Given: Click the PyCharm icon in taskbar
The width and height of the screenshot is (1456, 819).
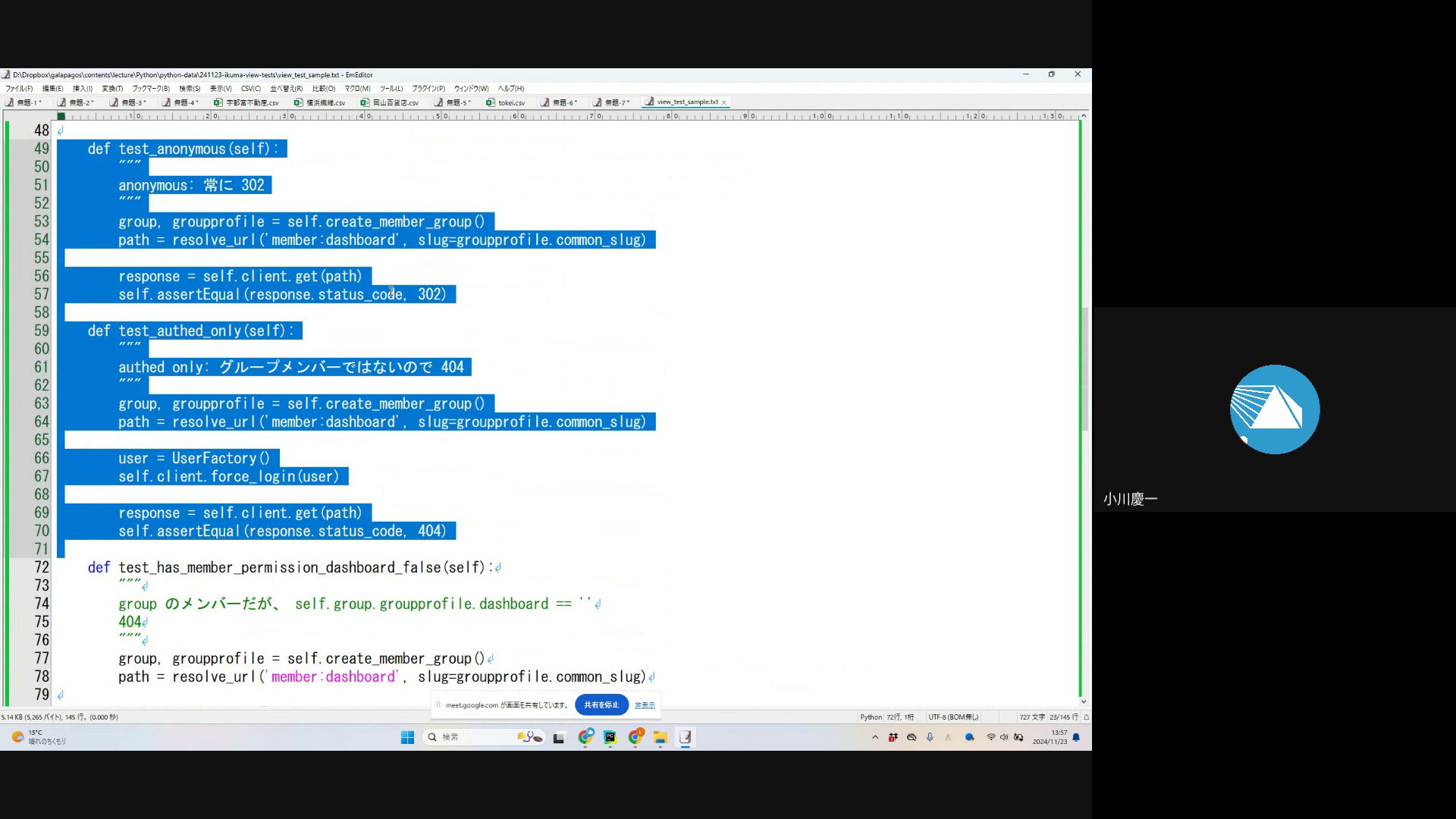Looking at the screenshot, I should [x=610, y=737].
